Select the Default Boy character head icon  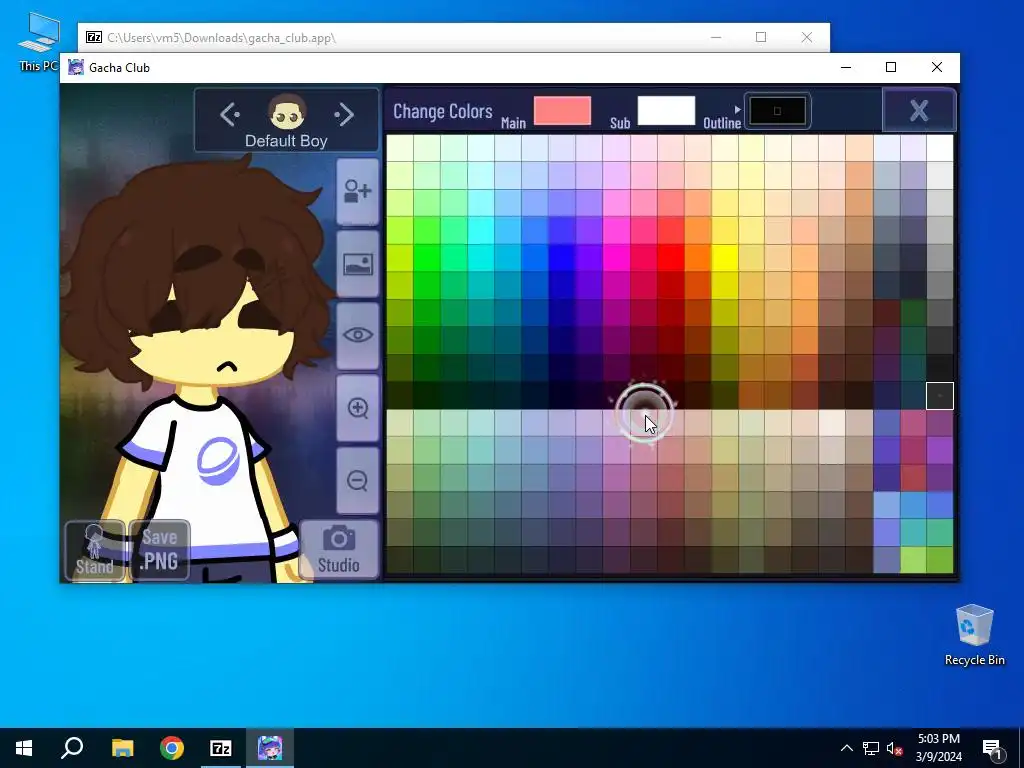tap(287, 113)
